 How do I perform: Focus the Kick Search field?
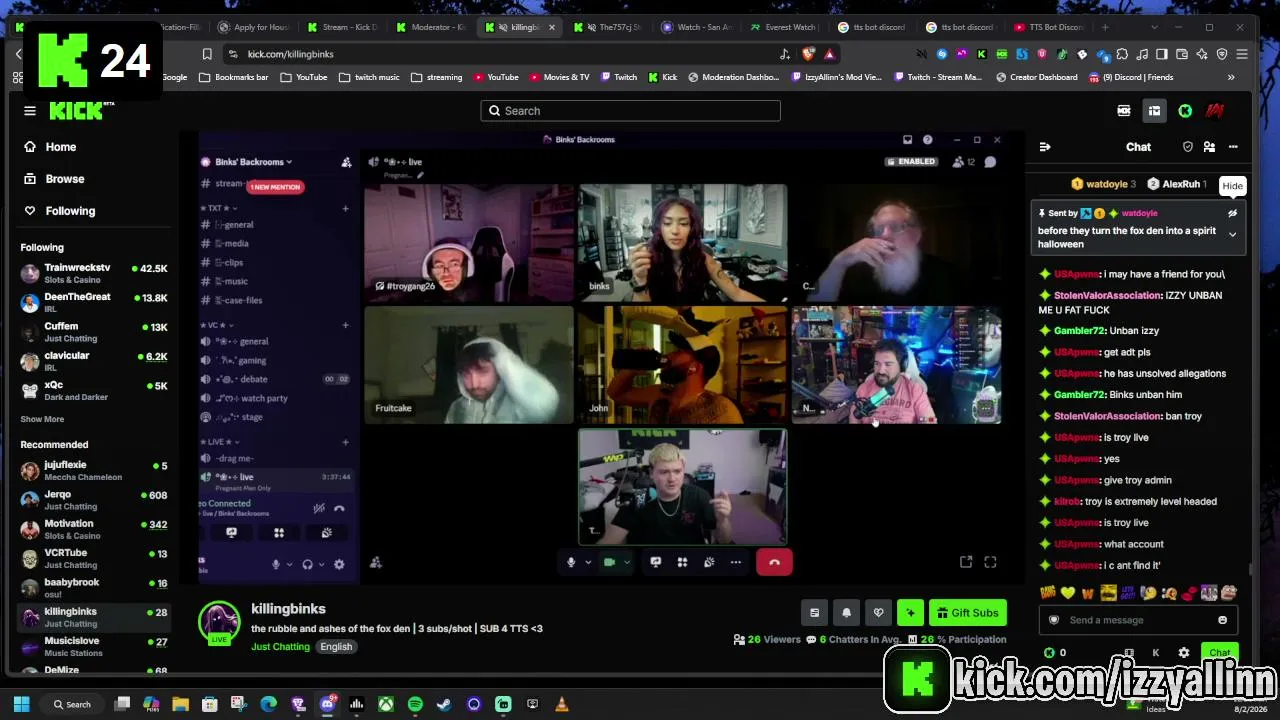click(630, 111)
